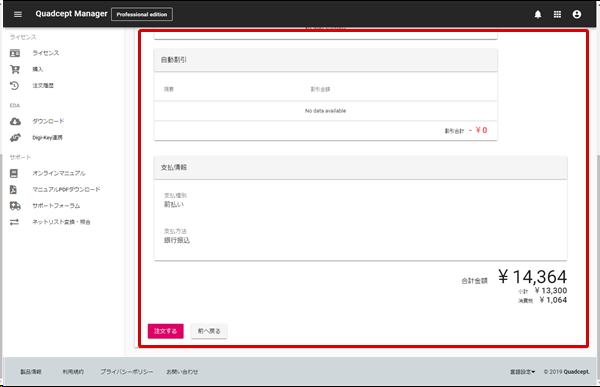
Task: Click the Quadcept Manager title
Action: tap(72, 14)
